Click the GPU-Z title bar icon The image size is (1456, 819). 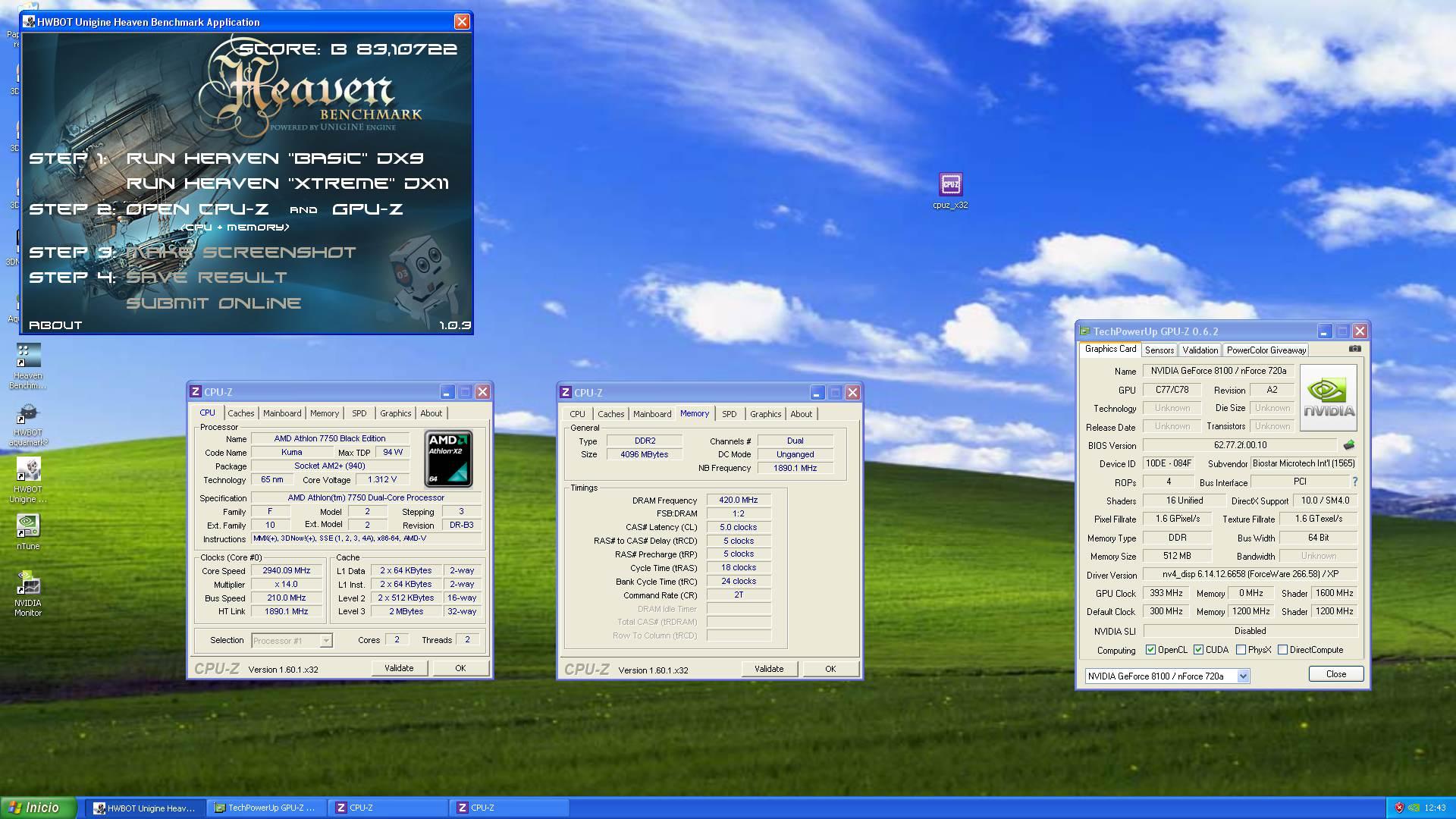[1085, 331]
